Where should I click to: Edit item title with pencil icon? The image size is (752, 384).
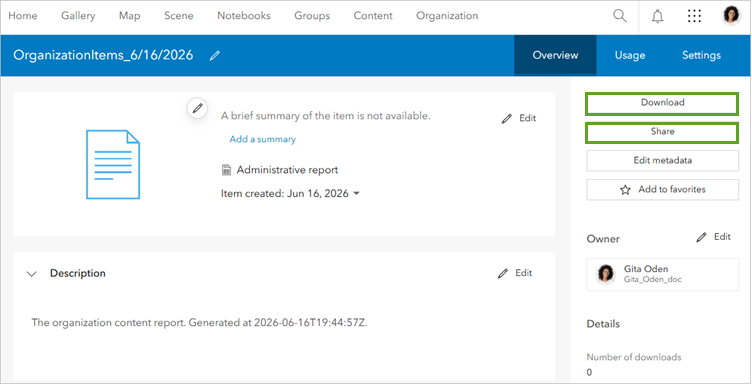point(215,56)
